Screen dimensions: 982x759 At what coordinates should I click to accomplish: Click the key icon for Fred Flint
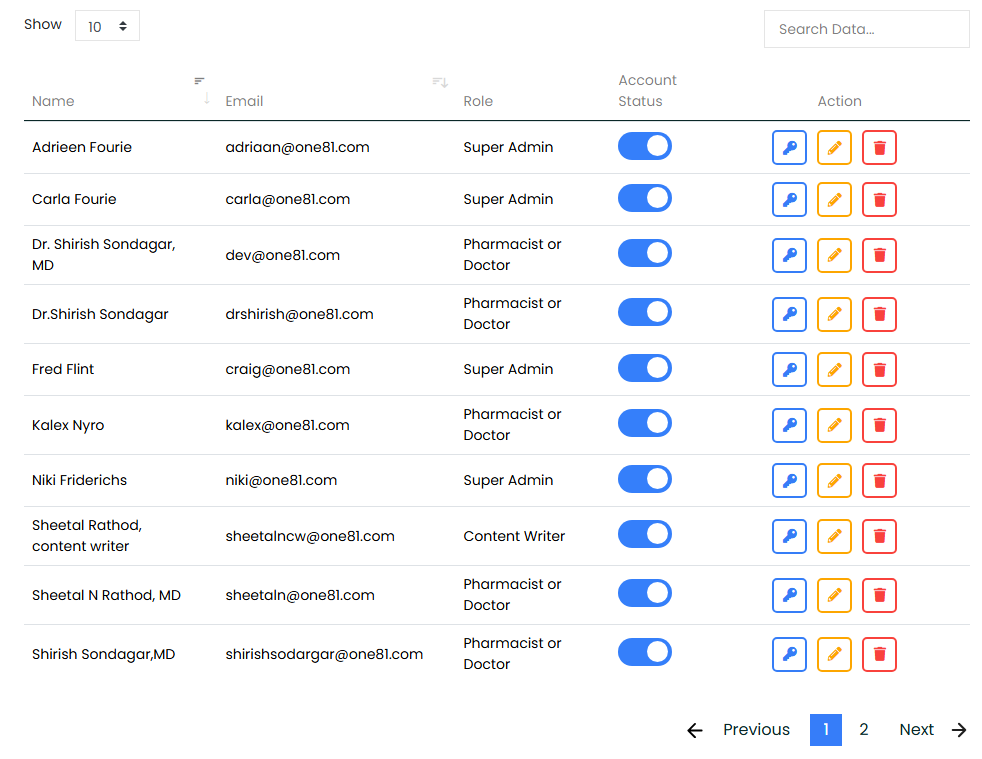(789, 370)
